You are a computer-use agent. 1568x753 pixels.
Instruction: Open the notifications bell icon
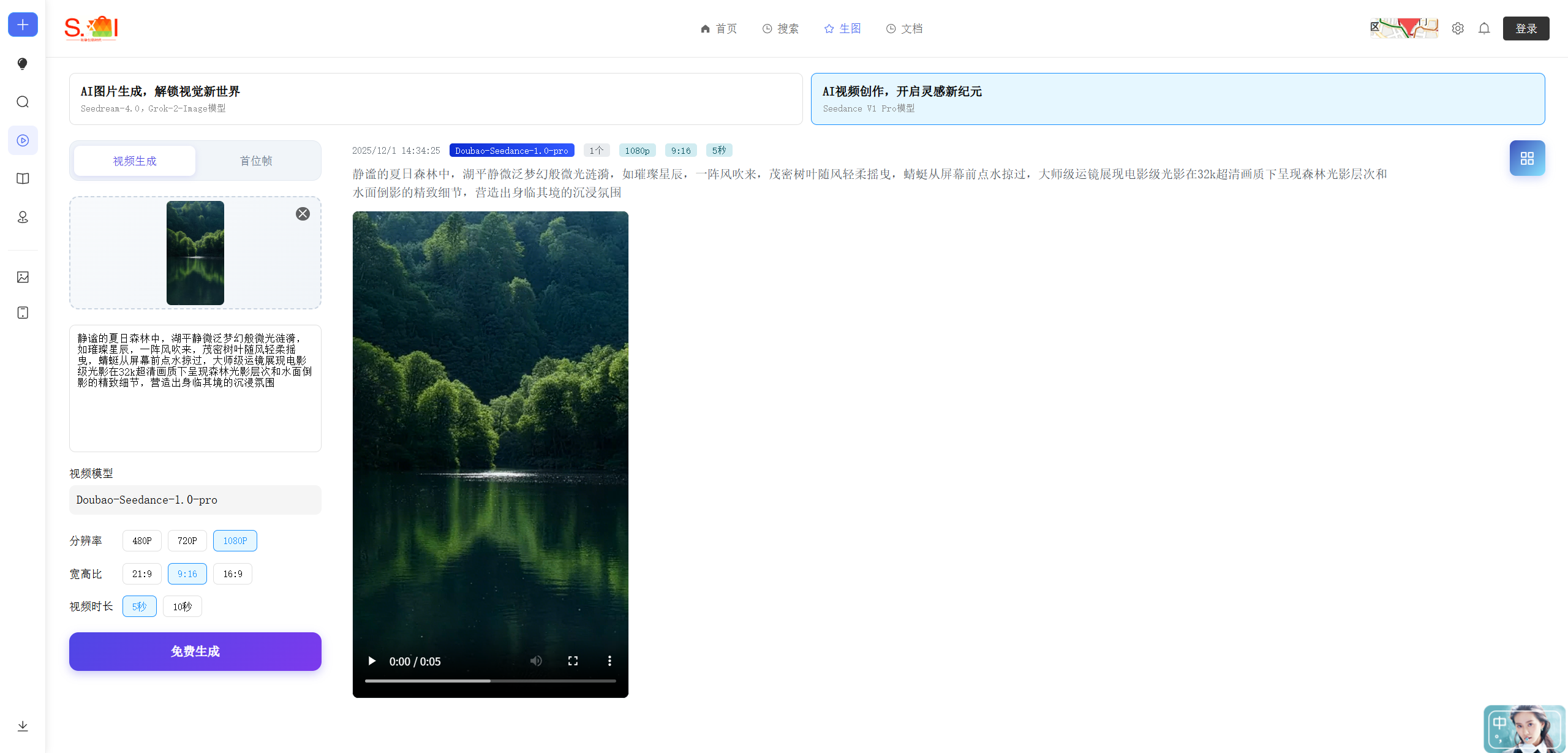(x=1484, y=28)
